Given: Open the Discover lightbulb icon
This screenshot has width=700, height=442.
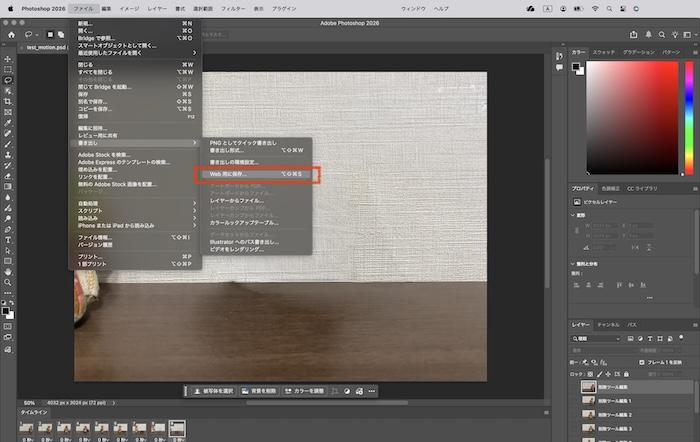Looking at the screenshot, I should pos(675,35).
